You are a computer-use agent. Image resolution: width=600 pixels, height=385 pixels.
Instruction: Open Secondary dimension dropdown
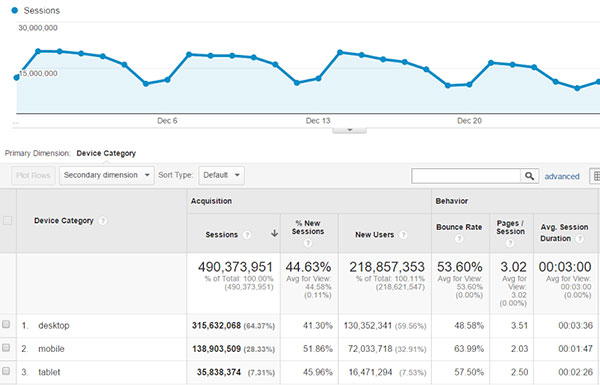(x=107, y=175)
